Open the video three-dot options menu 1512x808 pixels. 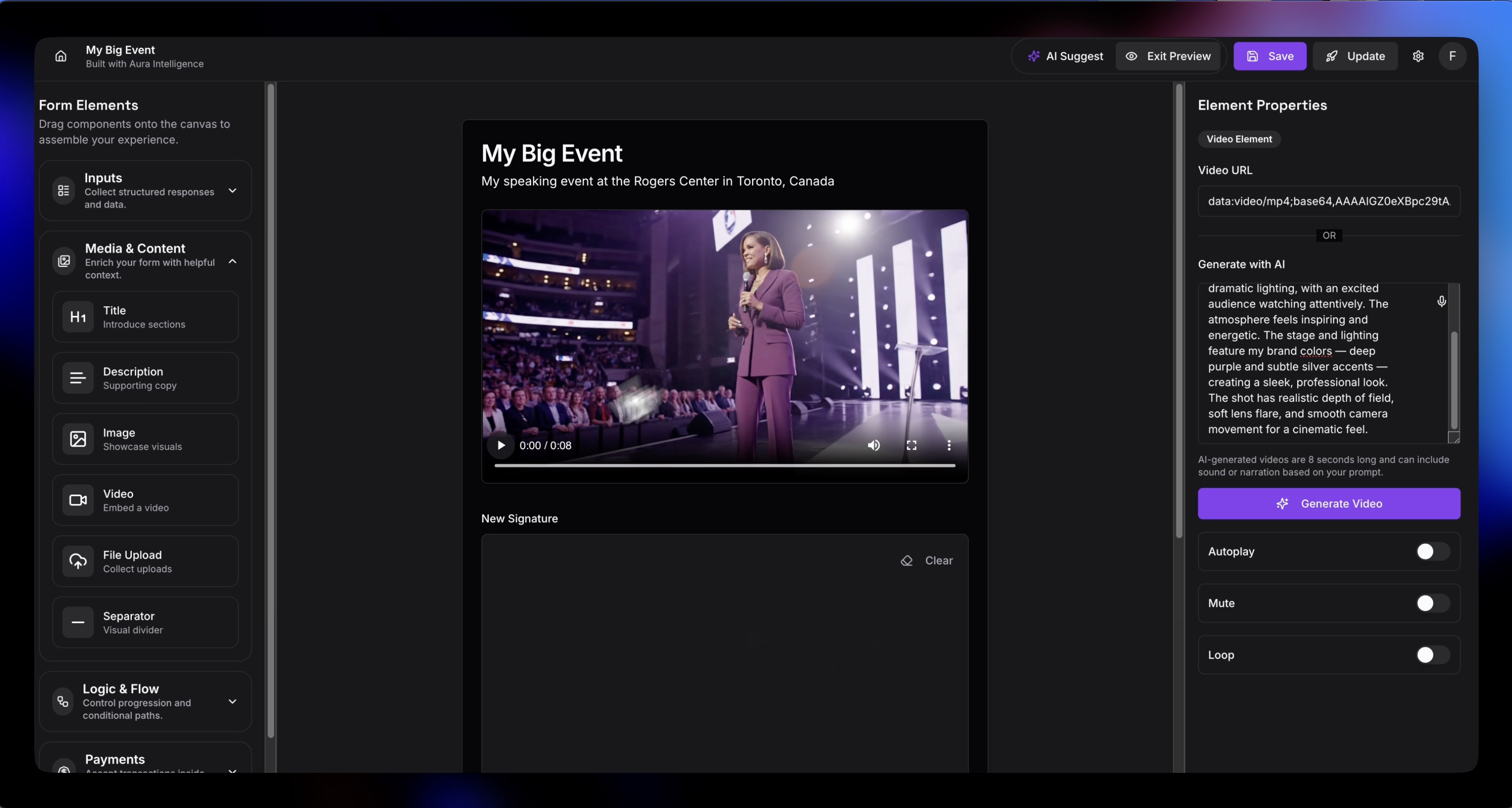(x=948, y=445)
